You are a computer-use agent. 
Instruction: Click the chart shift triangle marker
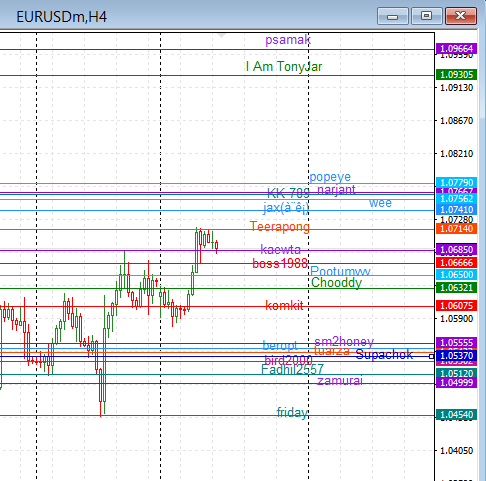[221, 36]
